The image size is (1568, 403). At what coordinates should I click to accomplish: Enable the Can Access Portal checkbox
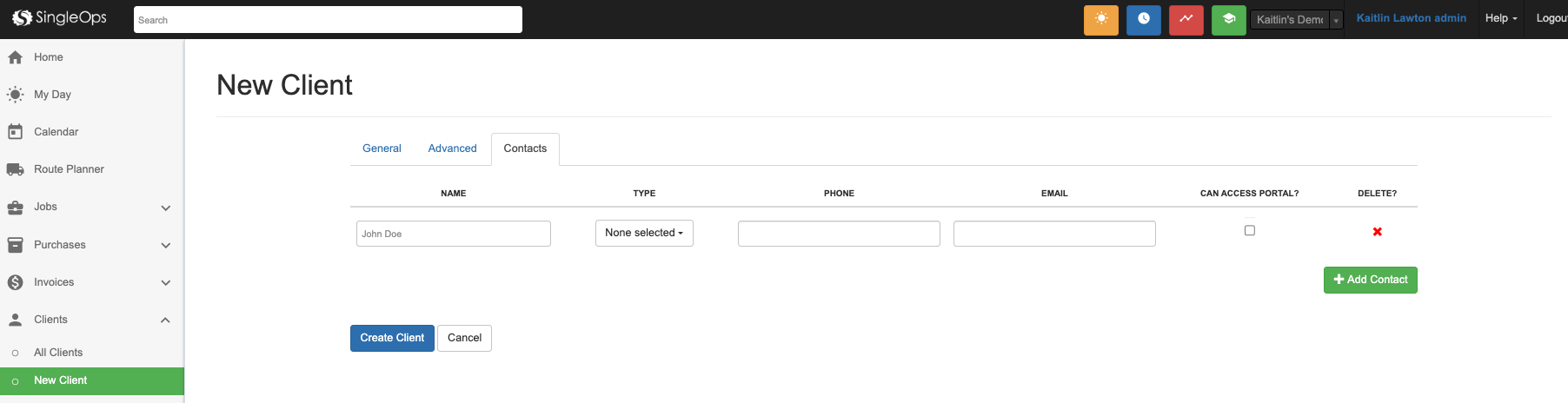pyautogui.click(x=1249, y=230)
